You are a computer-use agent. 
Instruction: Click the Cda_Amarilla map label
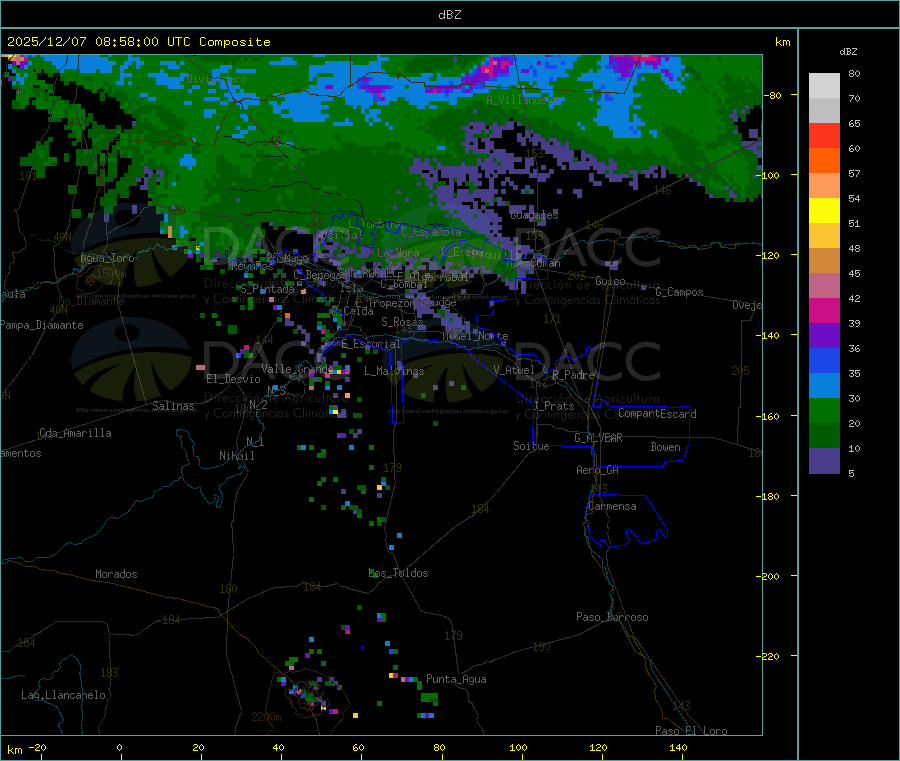pyautogui.click(x=75, y=433)
